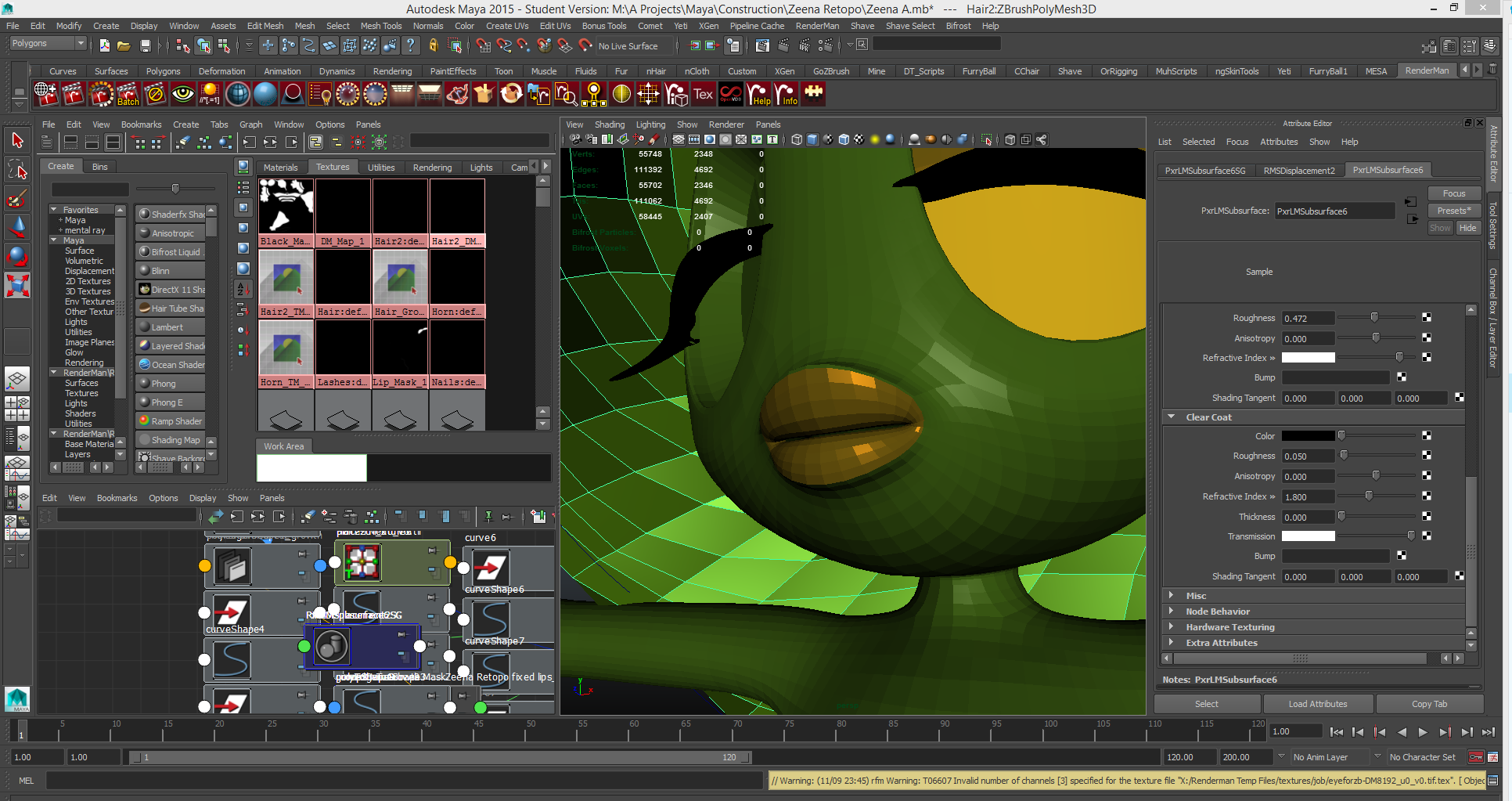
Task: Click the Batch render shelf icon
Action: coord(128,94)
